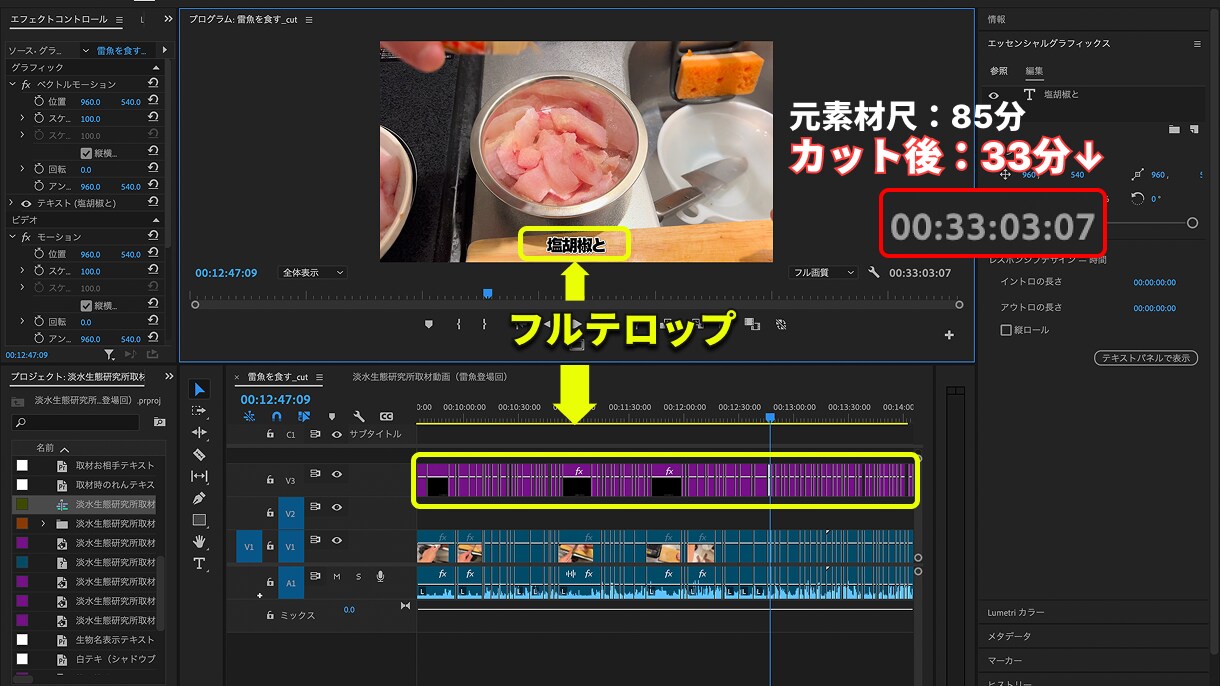Open Timeline Display Settings wrench
Viewport: 1220px width, 686px height.
pos(359,416)
